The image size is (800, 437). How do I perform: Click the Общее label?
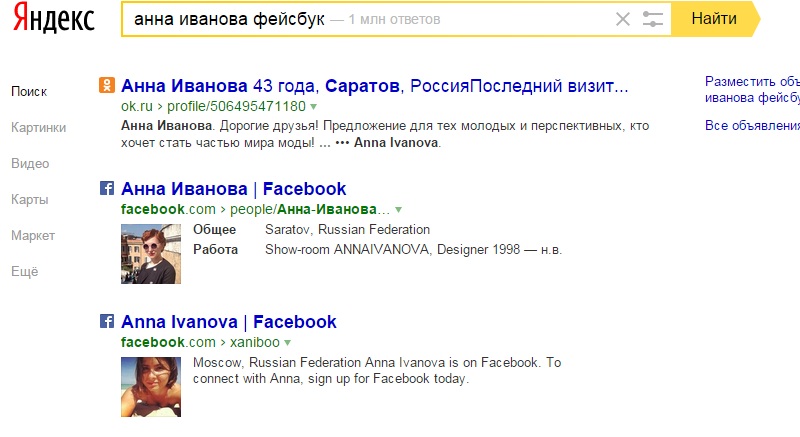(214, 230)
